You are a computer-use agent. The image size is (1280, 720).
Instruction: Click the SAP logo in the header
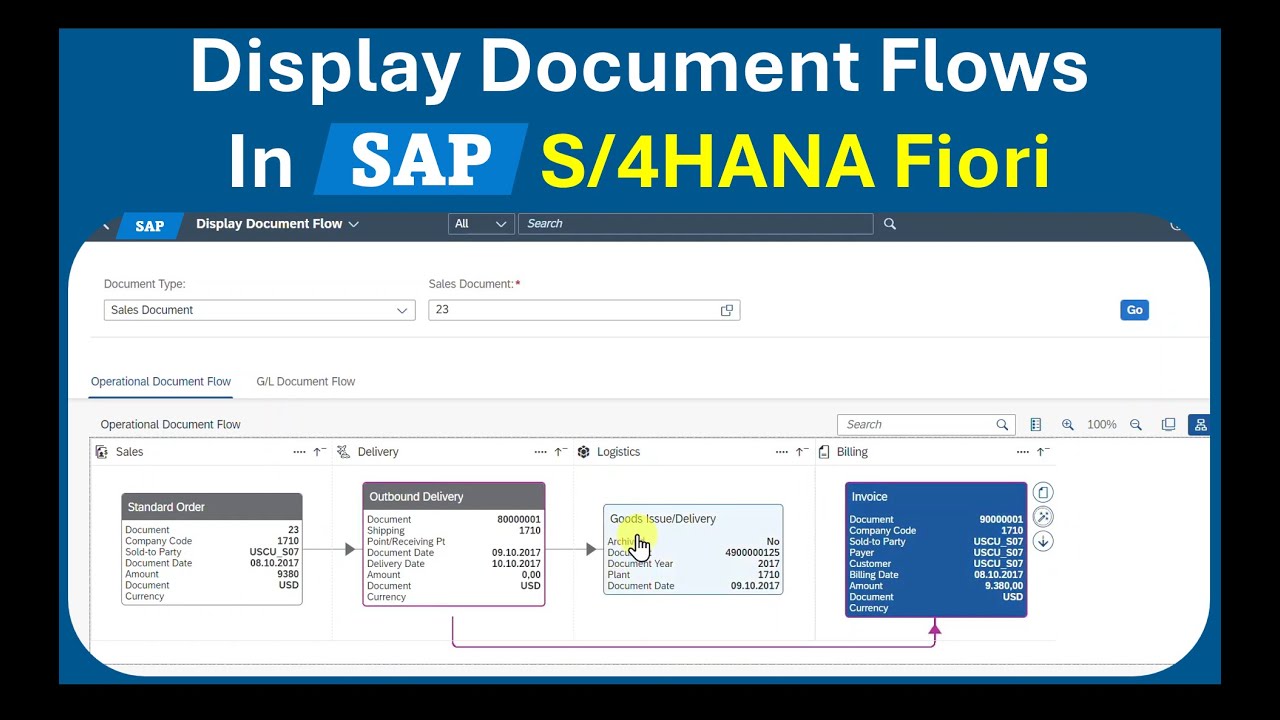pos(149,225)
